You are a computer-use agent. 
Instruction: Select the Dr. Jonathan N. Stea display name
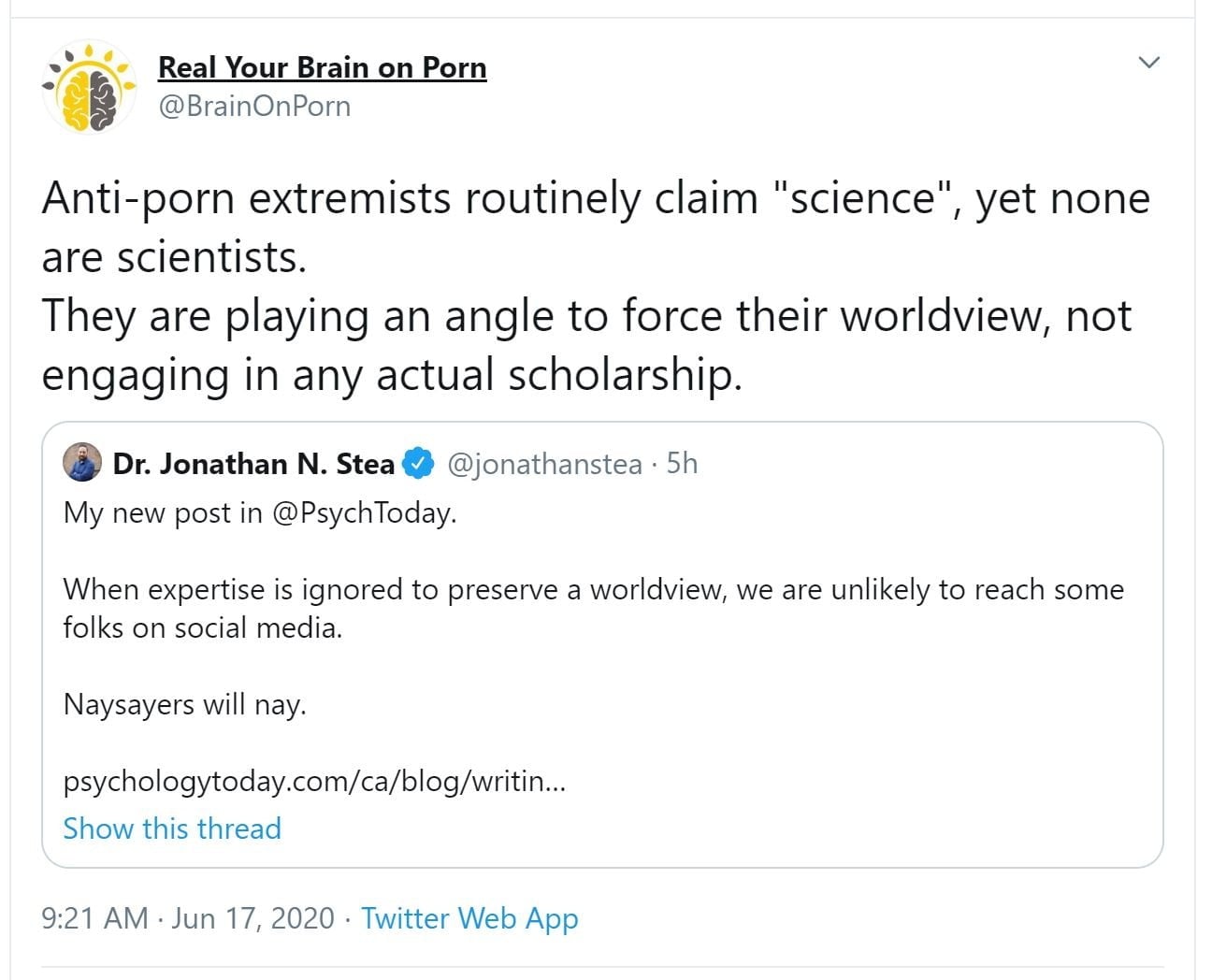pyautogui.click(x=253, y=464)
